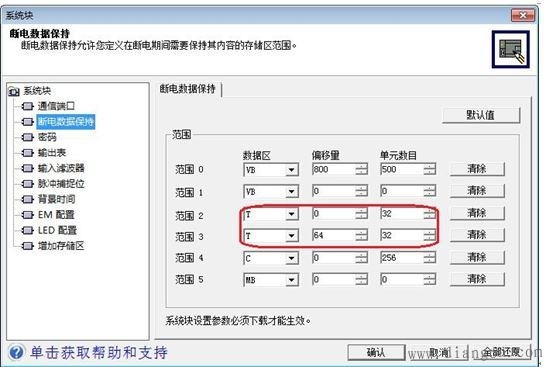Click the 系统块 root node icon
The width and height of the screenshot is (548, 367).
pyautogui.click(x=14, y=92)
